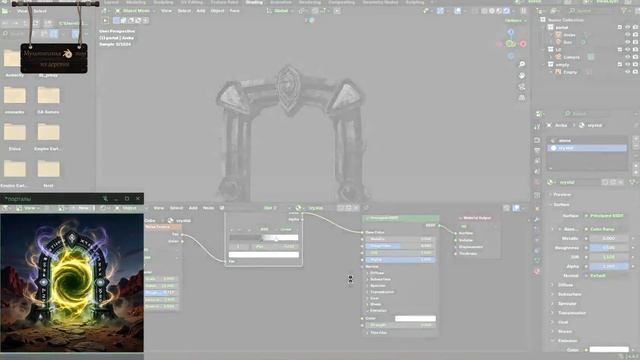Viewport: 640px width, 360px height.
Task: Select rendered viewport shading sphere
Action: click(507, 11)
